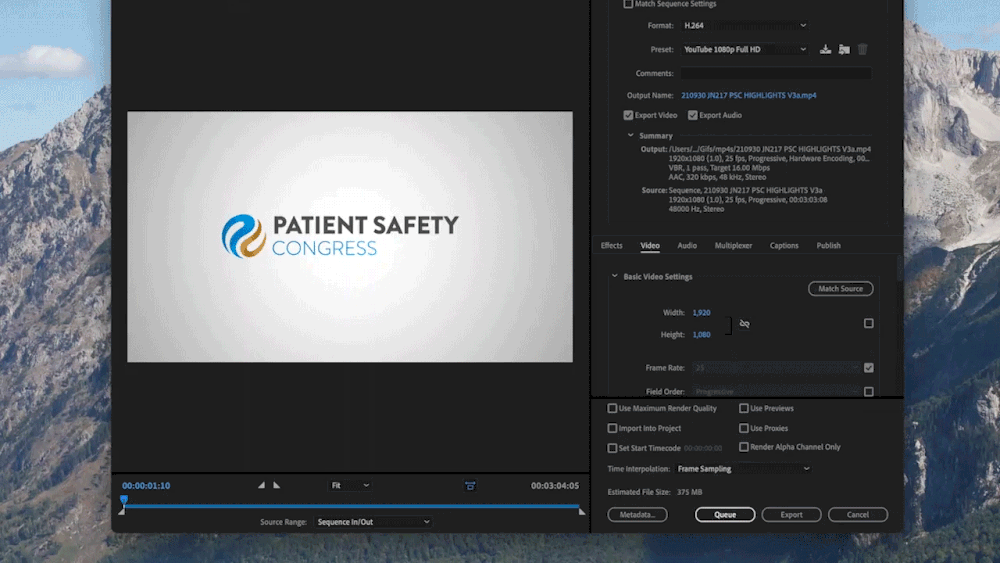Toggle the width-height aspect ratio link icon
The image size is (1000, 563).
click(x=744, y=324)
